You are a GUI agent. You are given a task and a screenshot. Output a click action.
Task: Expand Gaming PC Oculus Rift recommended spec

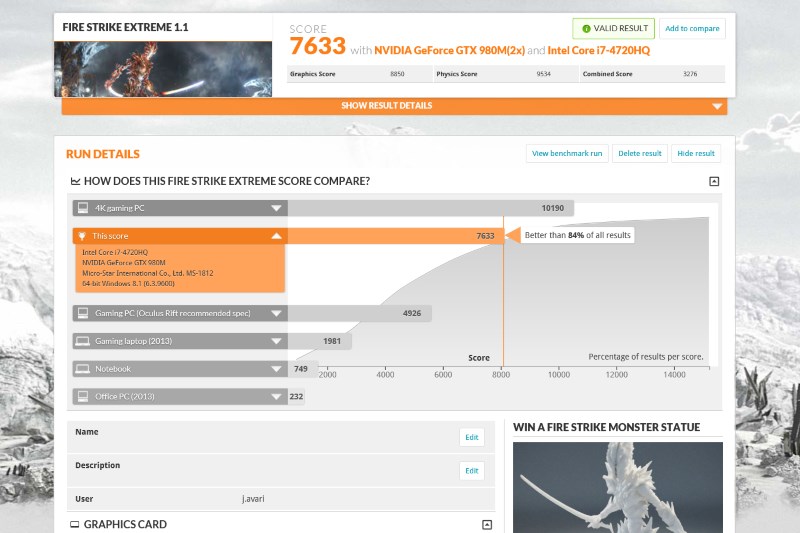276,313
